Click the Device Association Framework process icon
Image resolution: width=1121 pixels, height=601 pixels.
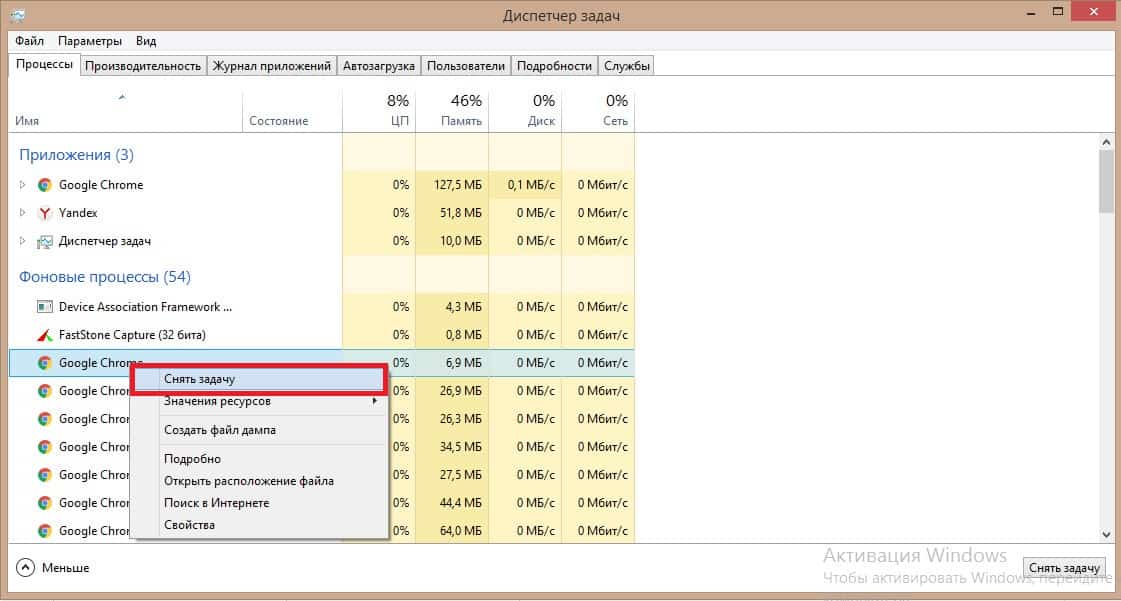[x=44, y=307]
